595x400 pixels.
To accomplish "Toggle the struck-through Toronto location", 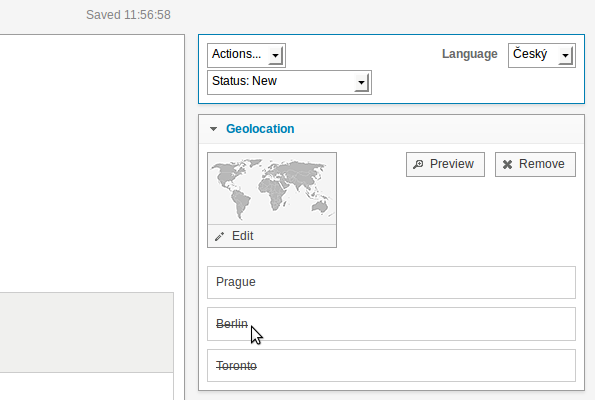I will pyautogui.click(x=391, y=365).
